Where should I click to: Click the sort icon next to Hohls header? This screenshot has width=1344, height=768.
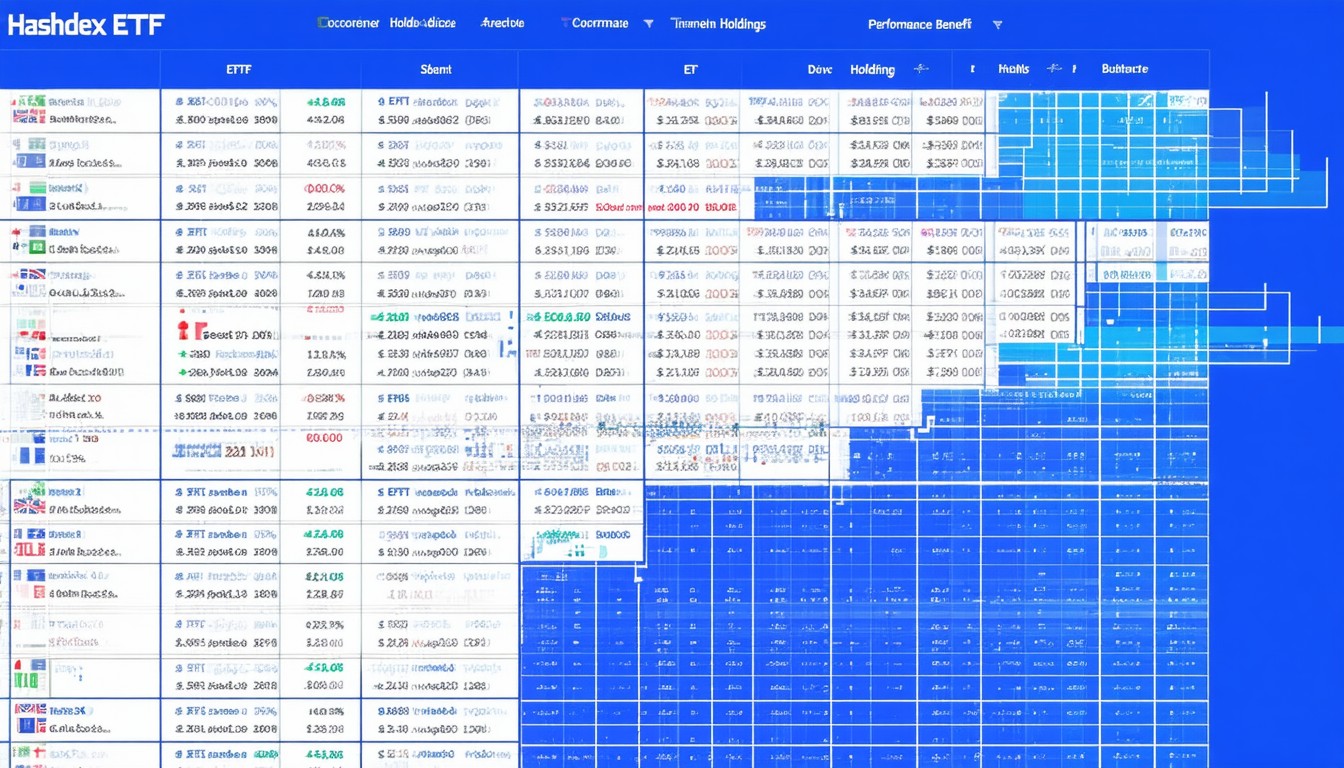coord(1053,69)
